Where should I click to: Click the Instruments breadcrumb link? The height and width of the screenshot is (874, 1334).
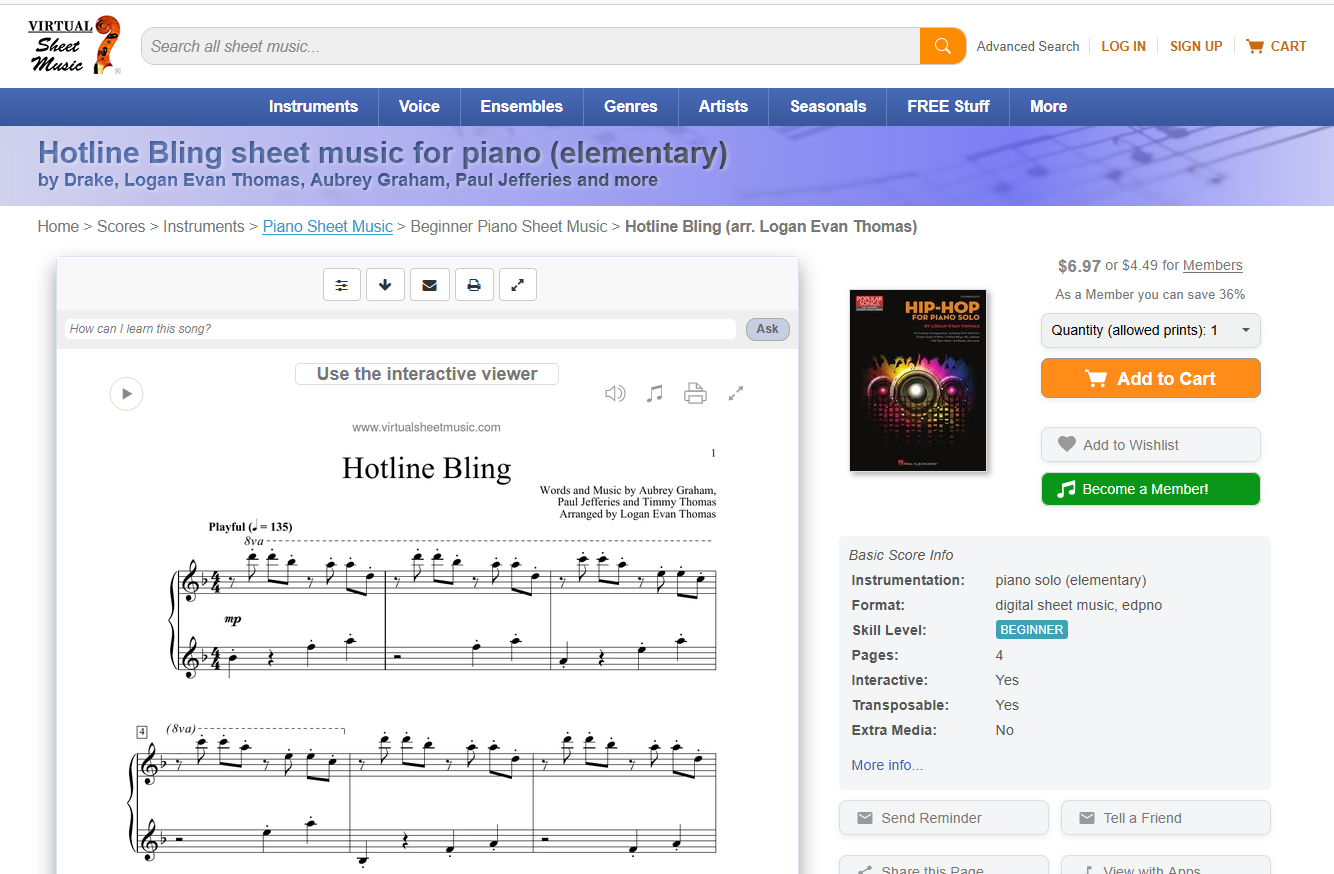pyautogui.click(x=204, y=226)
